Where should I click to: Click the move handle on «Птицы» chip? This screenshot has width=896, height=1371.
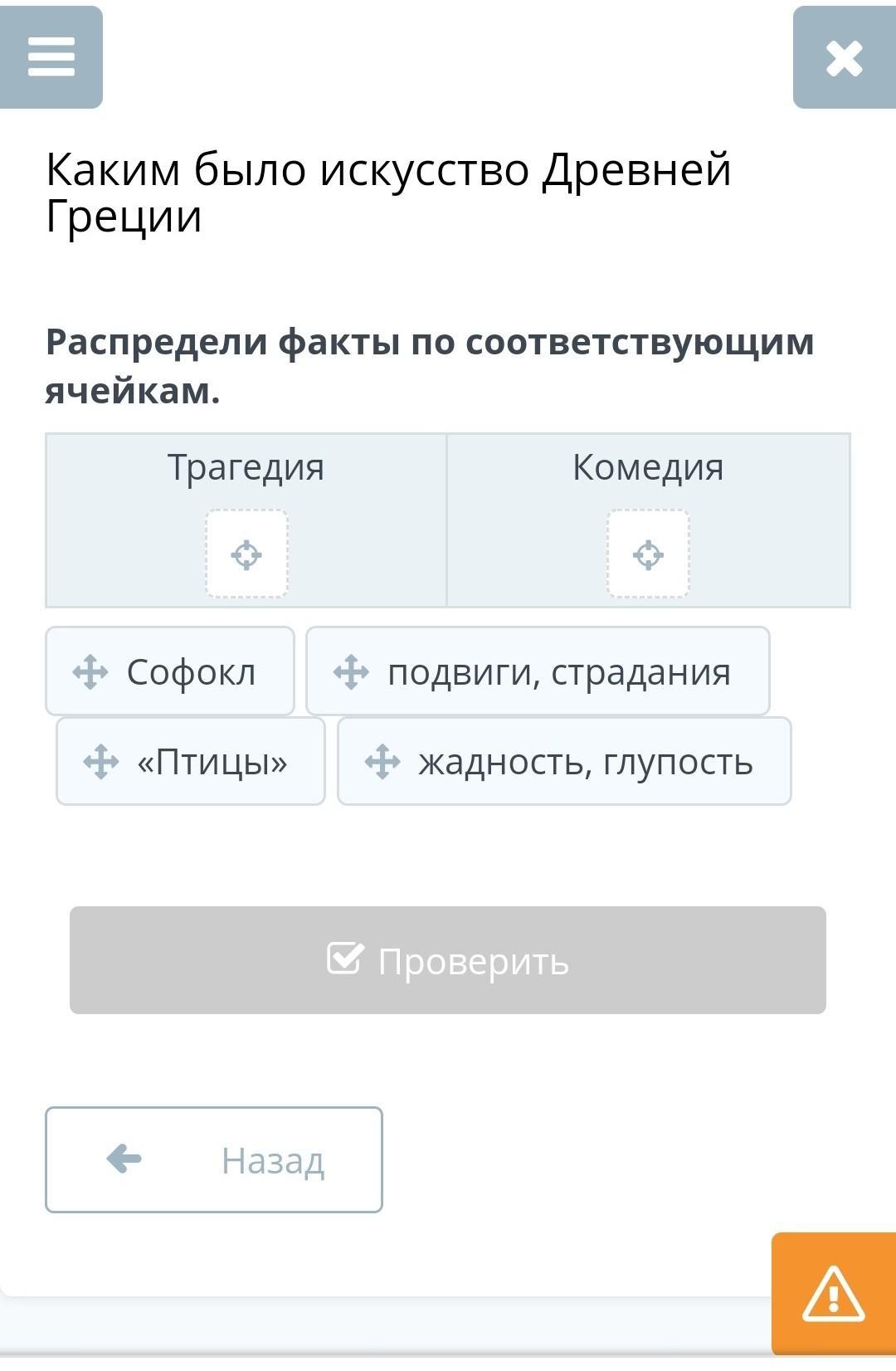click(101, 761)
